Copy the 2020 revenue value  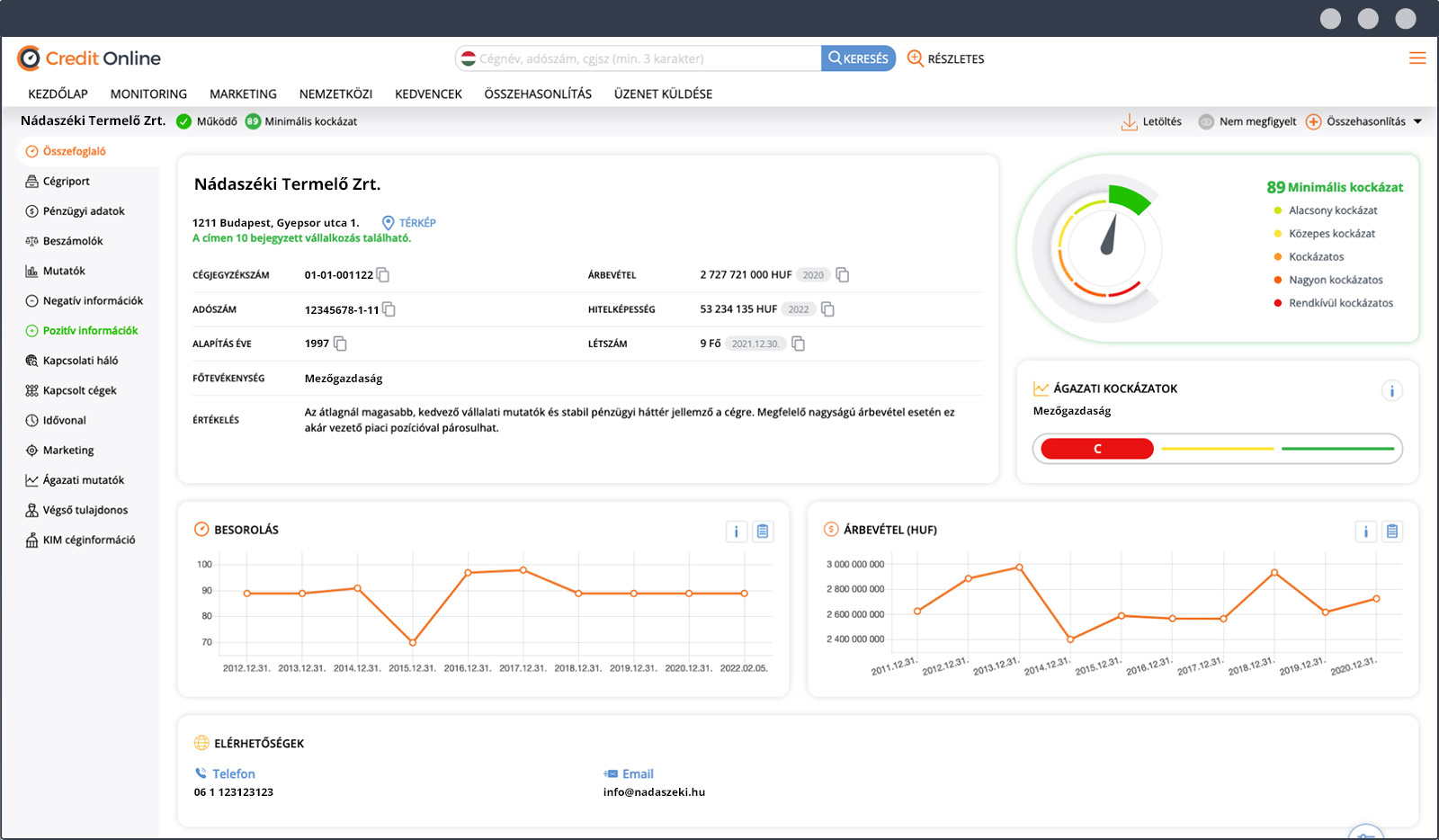click(x=843, y=275)
